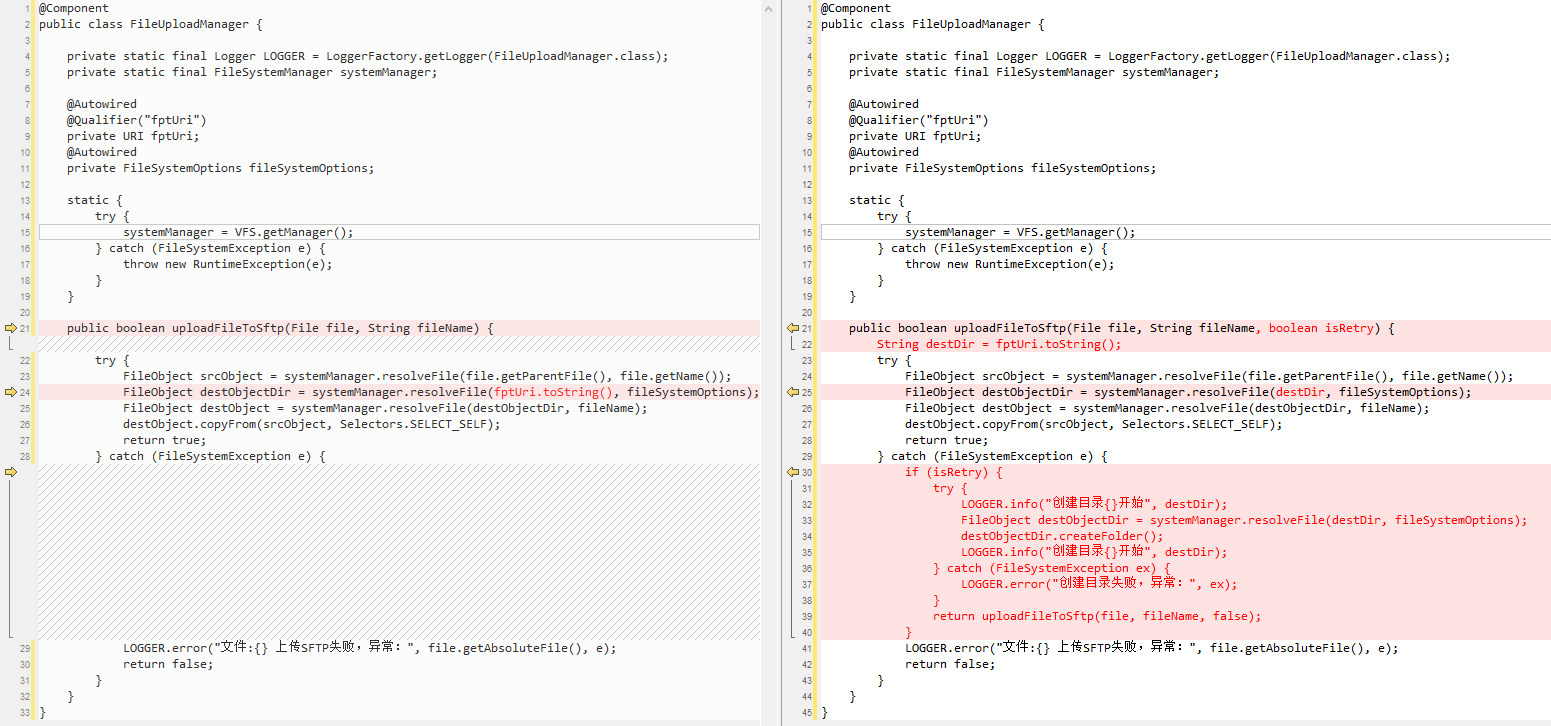Image resolution: width=1551 pixels, height=726 pixels.
Task: Click 'throw new RuntimeException(e);' in left pane
Action: click(x=227, y=264)
